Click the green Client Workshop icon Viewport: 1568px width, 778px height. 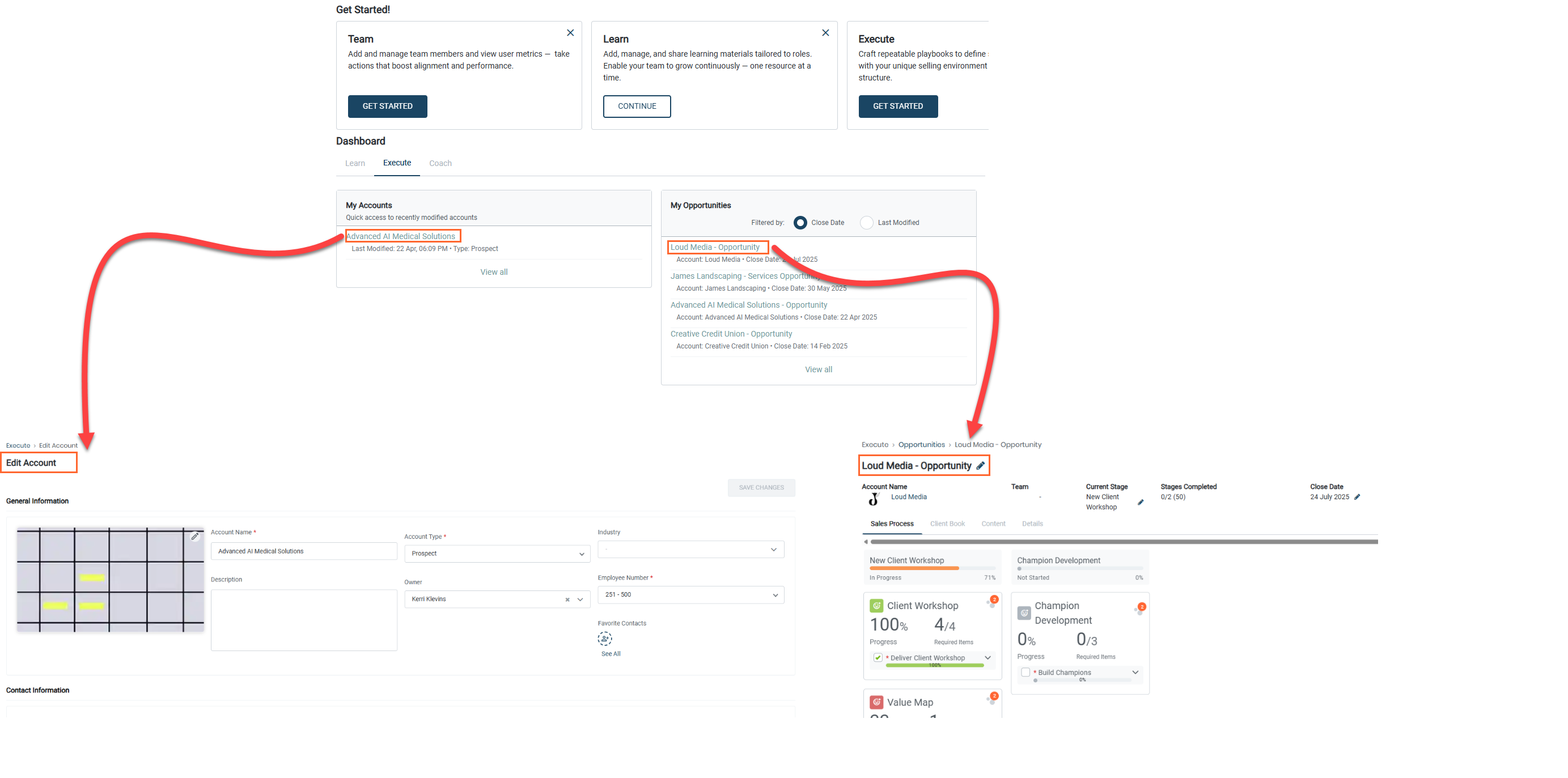pyautogui.click(x=876, y=605)
